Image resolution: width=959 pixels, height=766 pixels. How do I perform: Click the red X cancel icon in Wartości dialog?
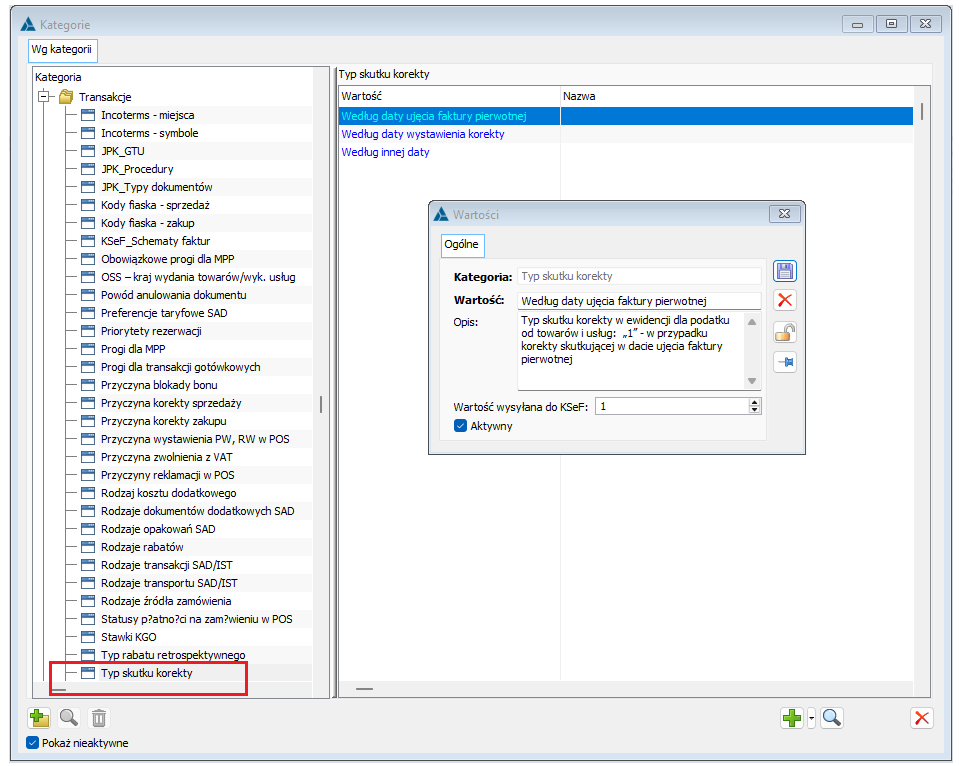[x=784, y=300]
